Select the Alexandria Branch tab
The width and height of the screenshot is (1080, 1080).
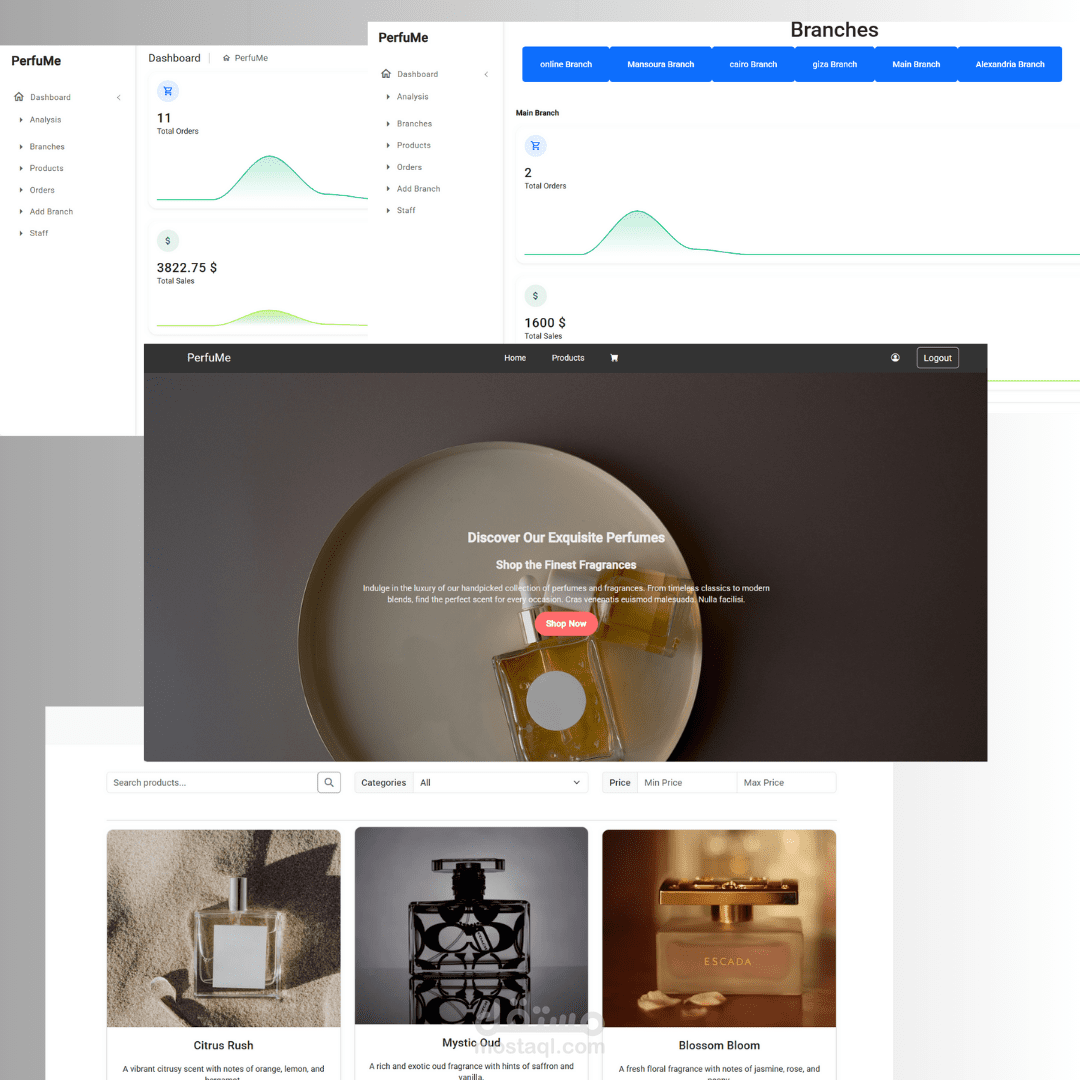pyautogui.click(x=1010, y=64)
